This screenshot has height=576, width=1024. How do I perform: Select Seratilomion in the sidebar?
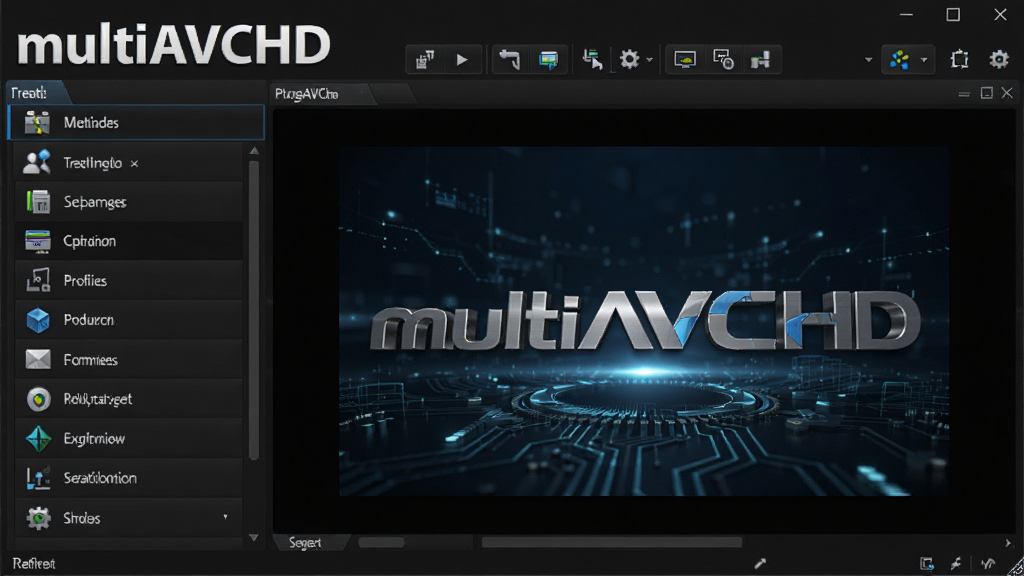(128, 478)
